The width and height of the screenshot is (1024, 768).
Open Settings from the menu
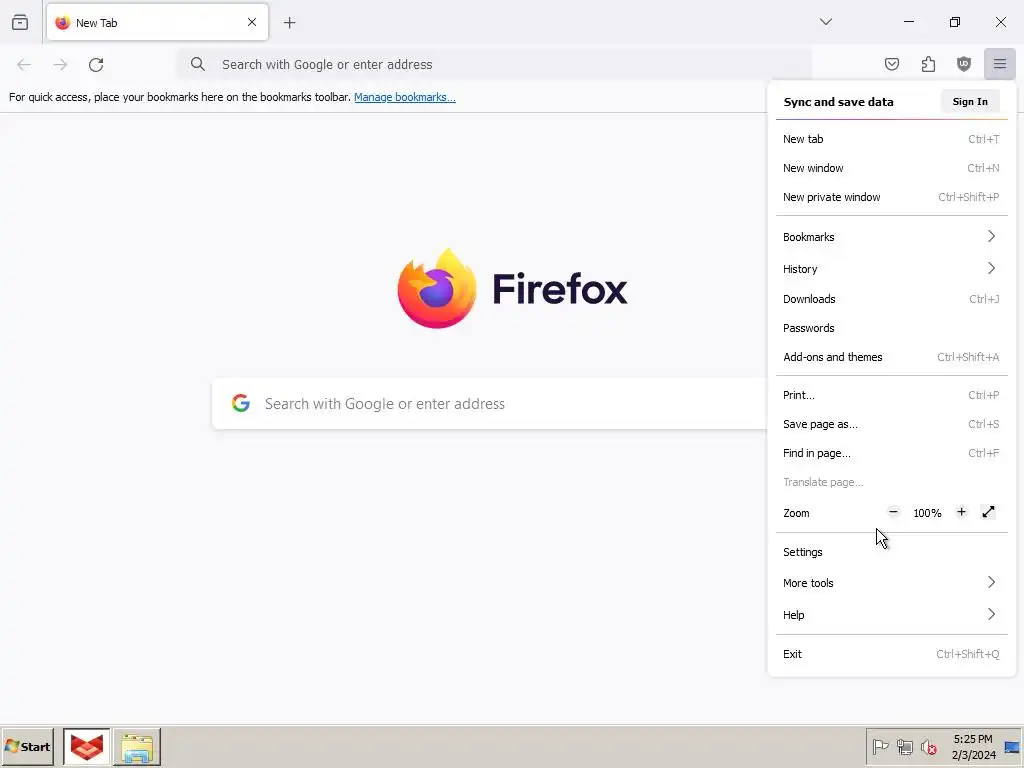pyautogui.click(x=891, y=552)
